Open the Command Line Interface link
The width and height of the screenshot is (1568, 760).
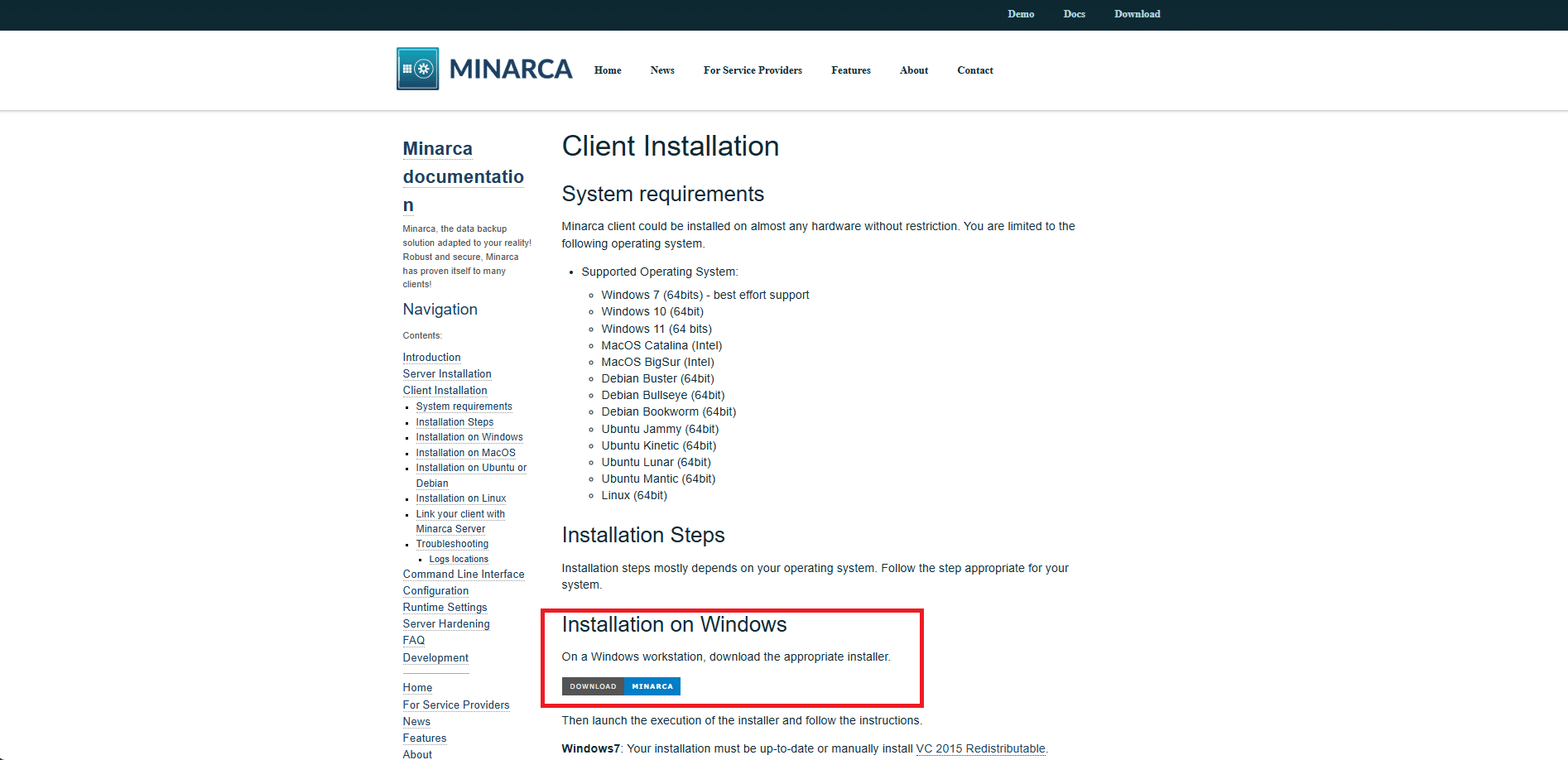point(464,575)
